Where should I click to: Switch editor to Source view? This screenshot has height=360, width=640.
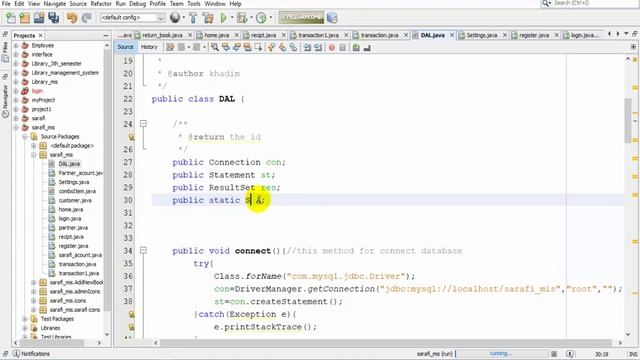pos(125,47)
